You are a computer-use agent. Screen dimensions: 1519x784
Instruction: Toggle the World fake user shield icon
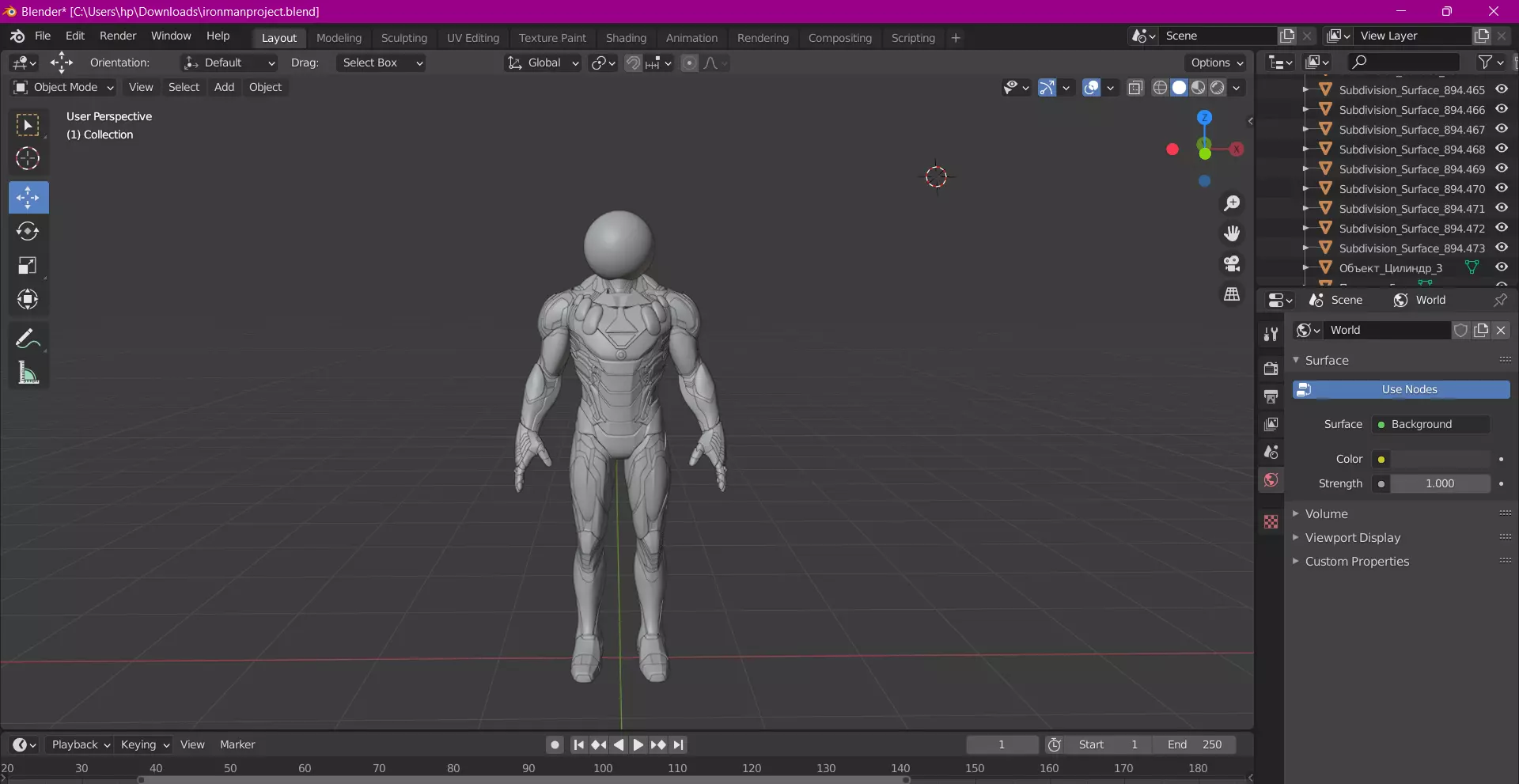pos(1460,331)
